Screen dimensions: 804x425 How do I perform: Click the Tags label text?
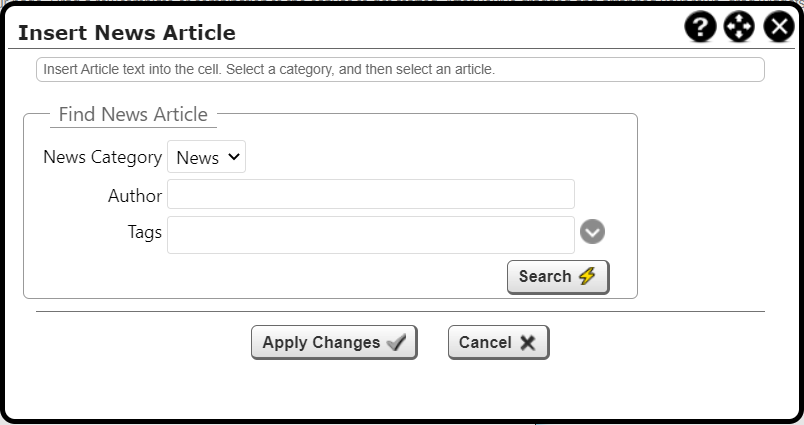point(145,232)
